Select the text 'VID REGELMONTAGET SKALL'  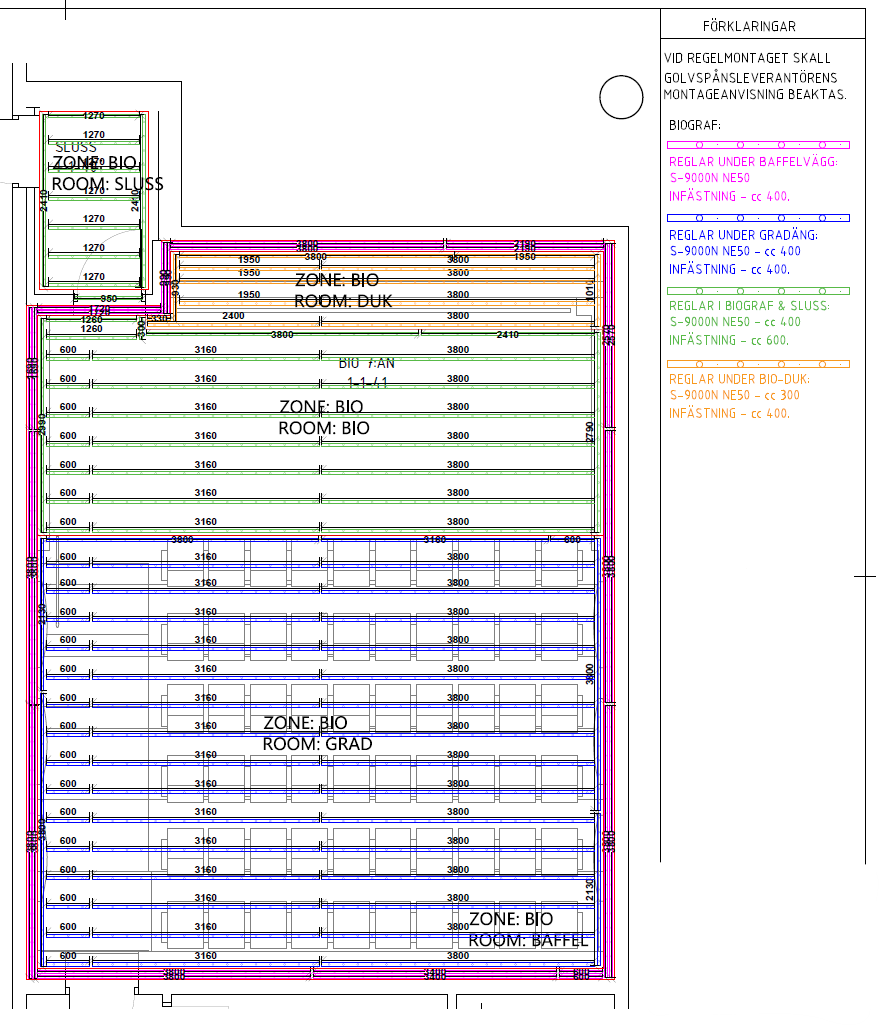point(747,58)
